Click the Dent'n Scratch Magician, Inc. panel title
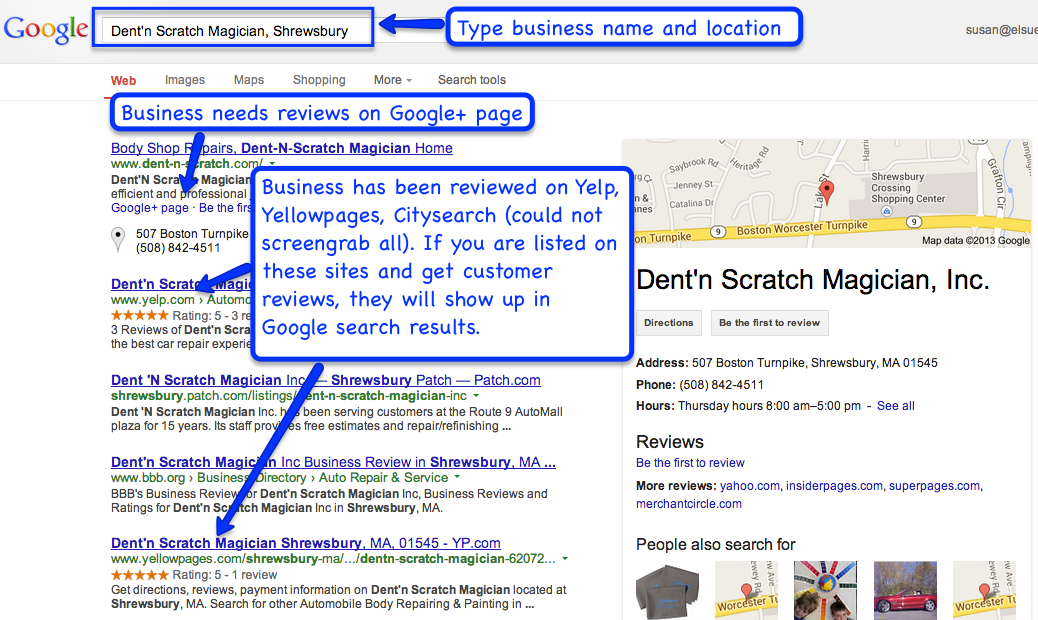Image resolution: width=1038 pixels, height=620 pixels. tap(812, 281)
